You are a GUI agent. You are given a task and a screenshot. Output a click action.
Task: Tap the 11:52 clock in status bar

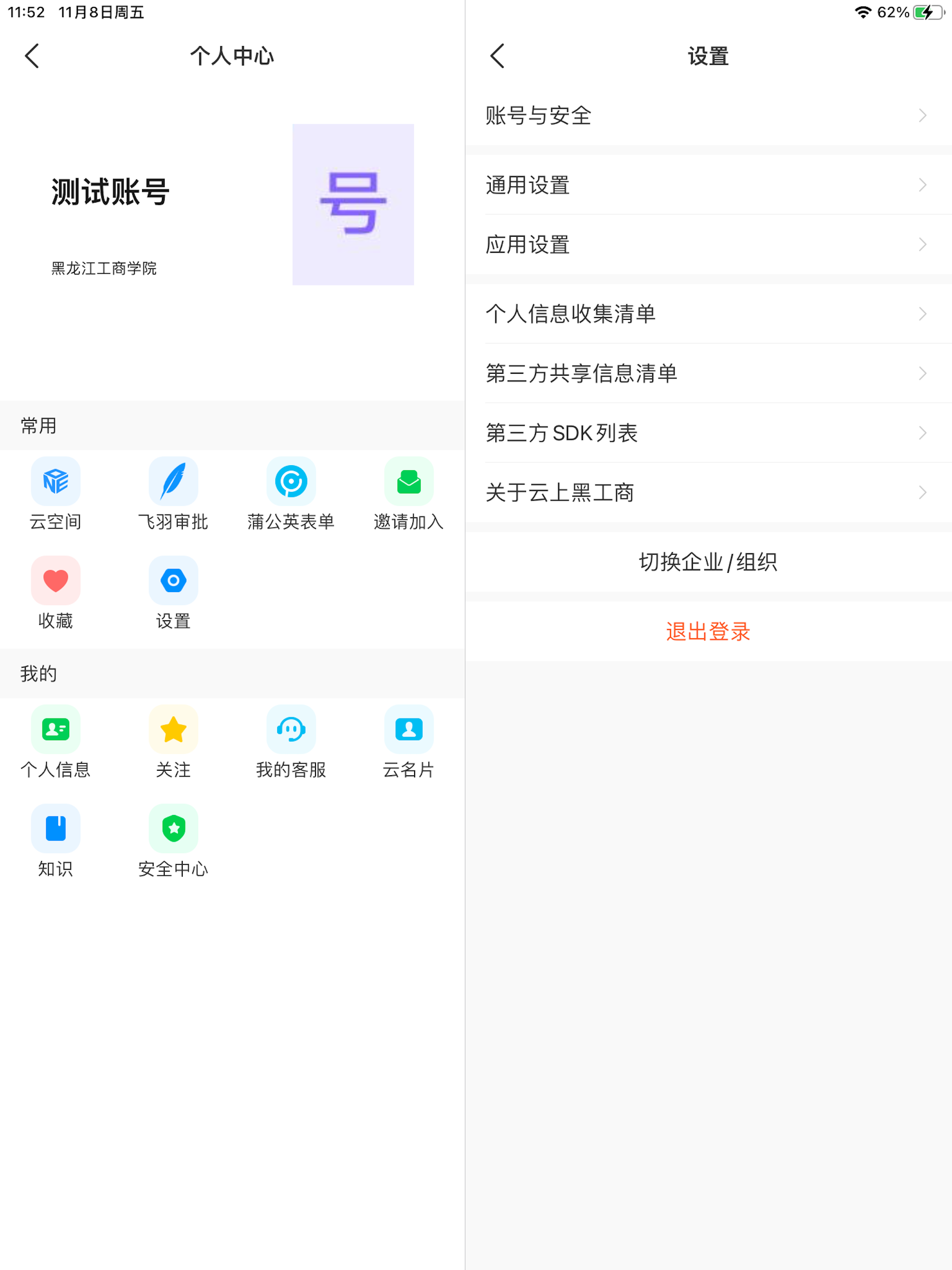[x=26, y=12]
